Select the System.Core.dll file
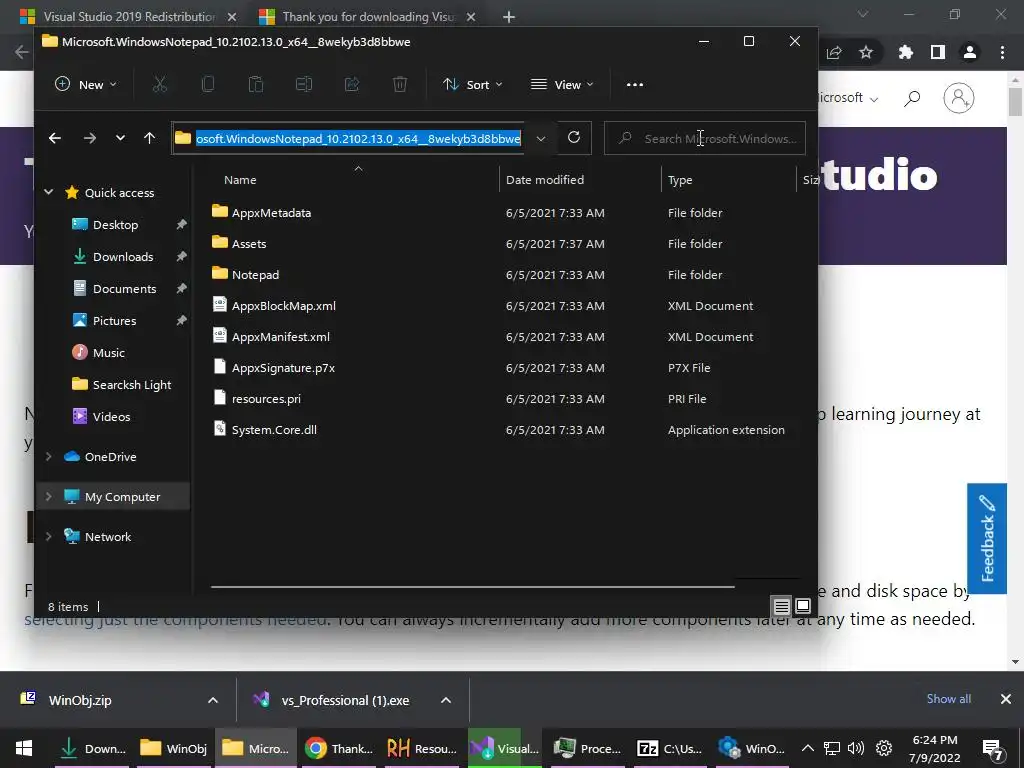This screenshot has width=1024, height=768. click(274, 430)
